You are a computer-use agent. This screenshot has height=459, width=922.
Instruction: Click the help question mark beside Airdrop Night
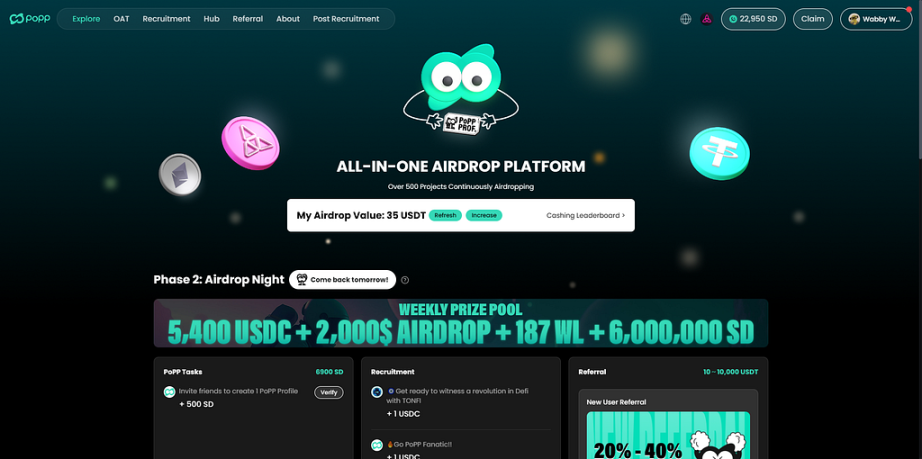(405, 280)
